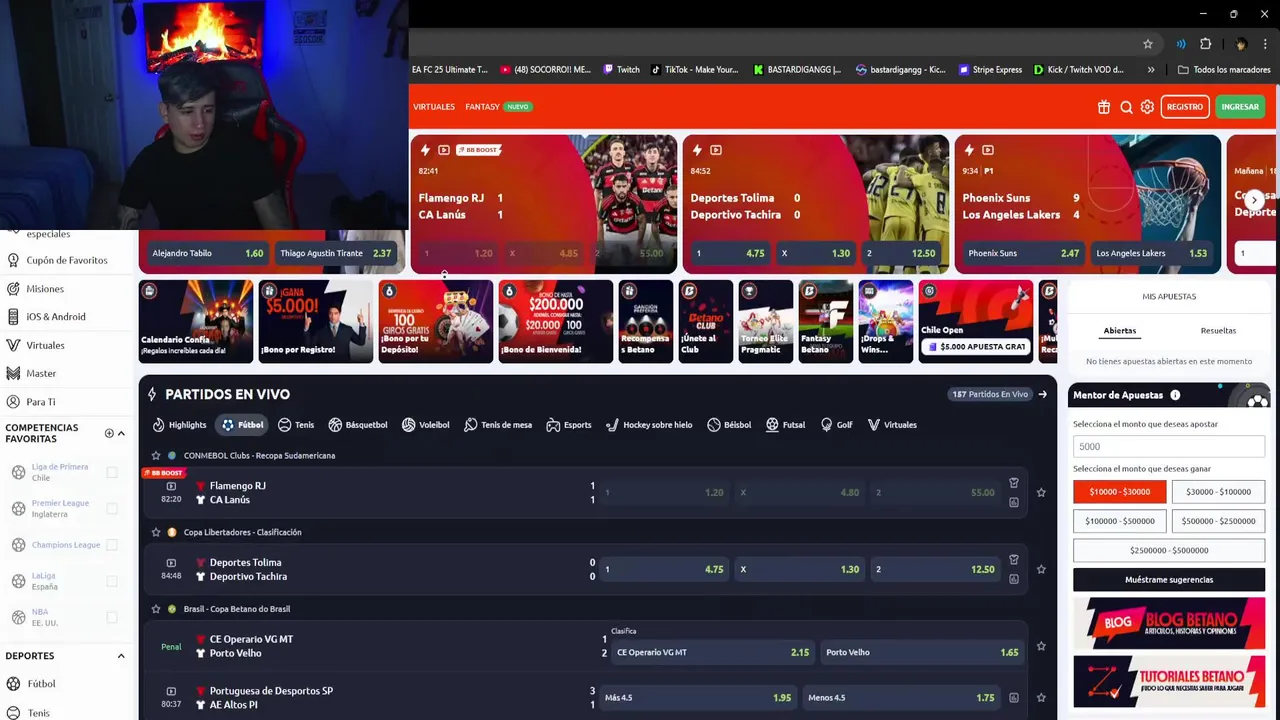Viewport: 1280px width, 720px height.
Task: Show more bookmarks with the chevron
Action: pos(1151,70)
